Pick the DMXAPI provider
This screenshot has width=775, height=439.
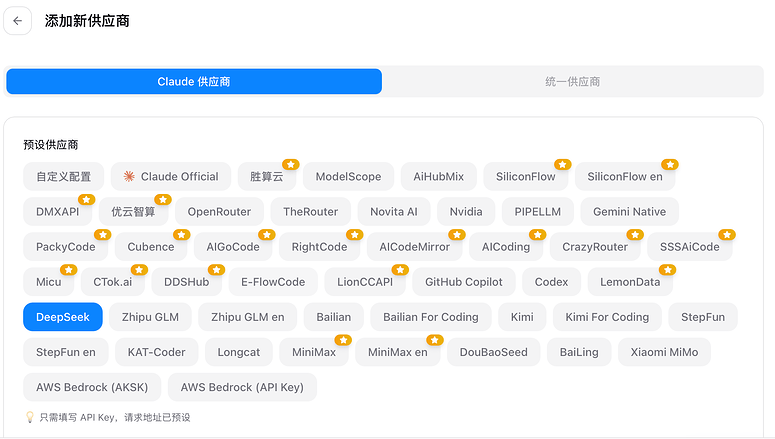(x=58, y=212)
